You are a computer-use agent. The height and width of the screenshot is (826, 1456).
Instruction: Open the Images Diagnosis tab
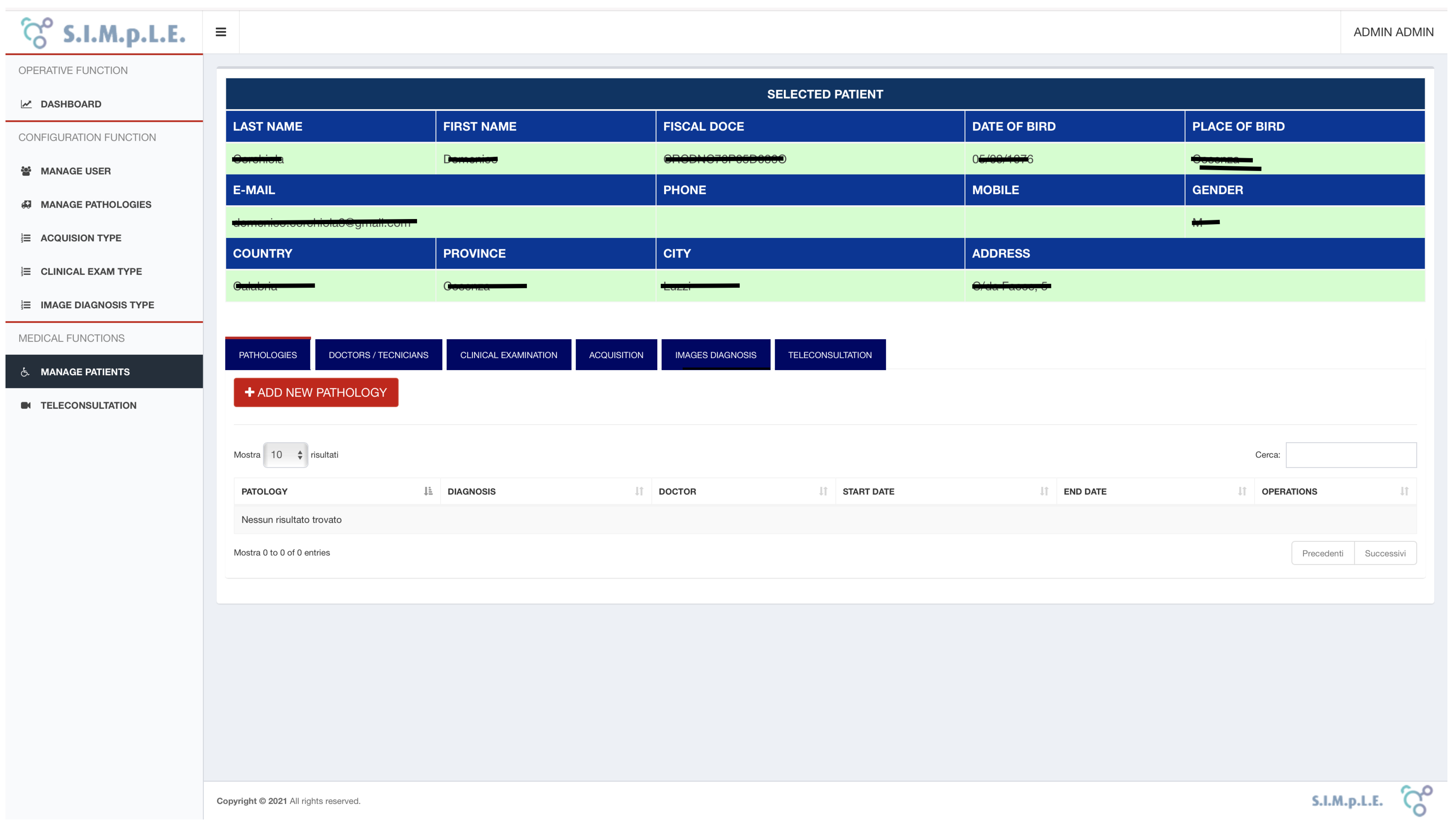(715, 355)
